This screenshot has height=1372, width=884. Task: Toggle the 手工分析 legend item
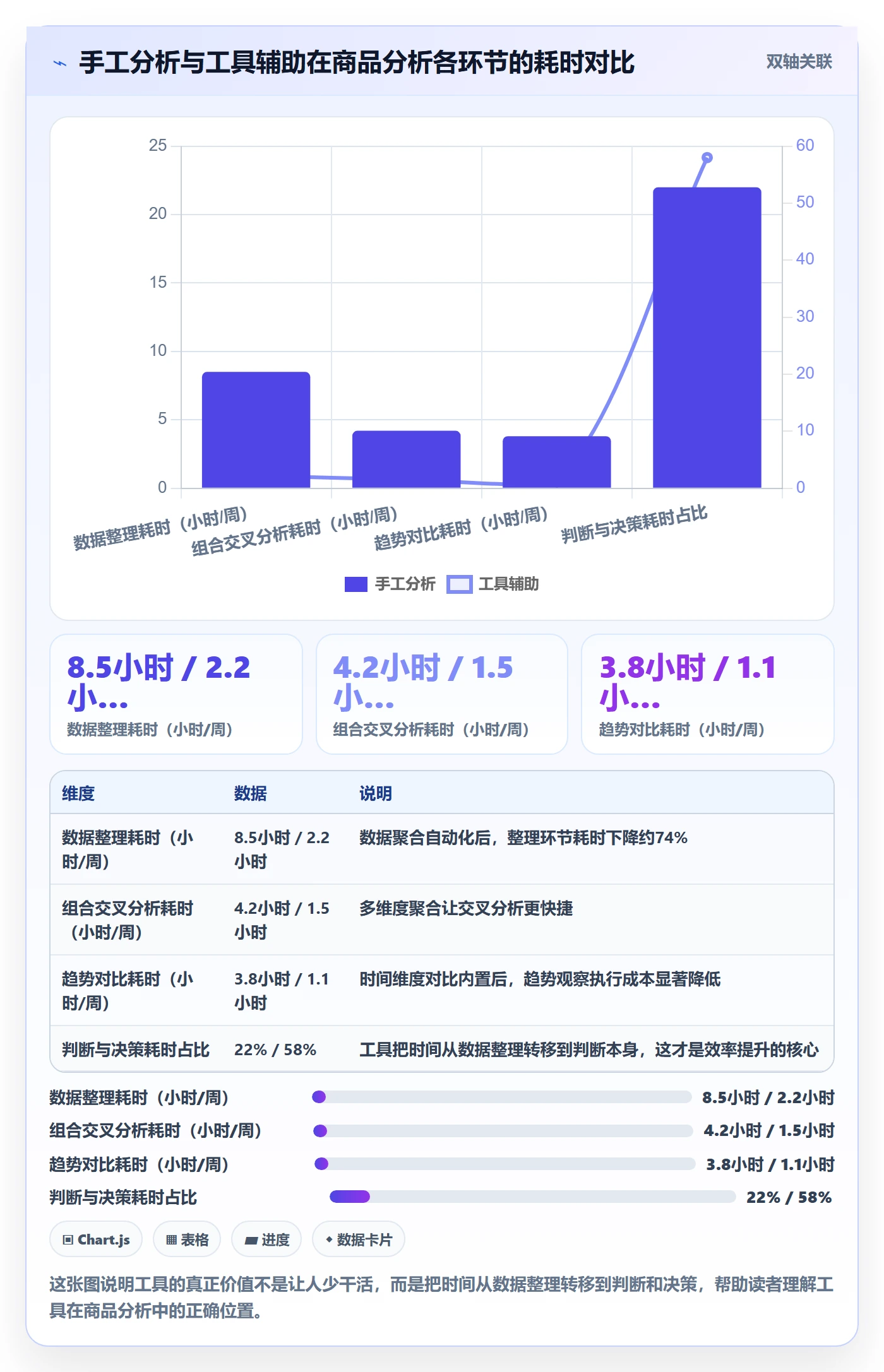pos(390,584)
